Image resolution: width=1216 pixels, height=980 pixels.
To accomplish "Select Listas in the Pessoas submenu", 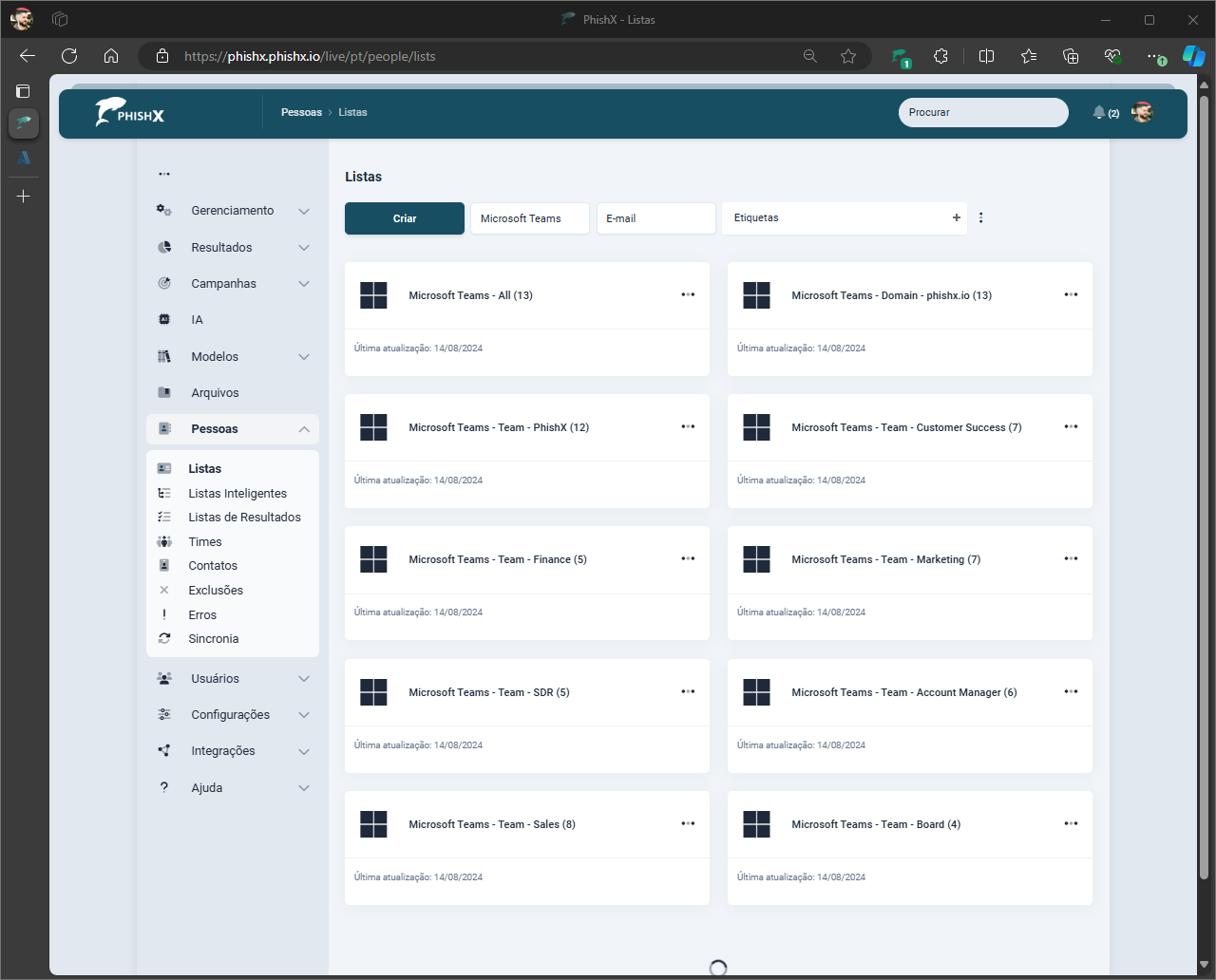I will pyautogui.click(x=204, y=468).
